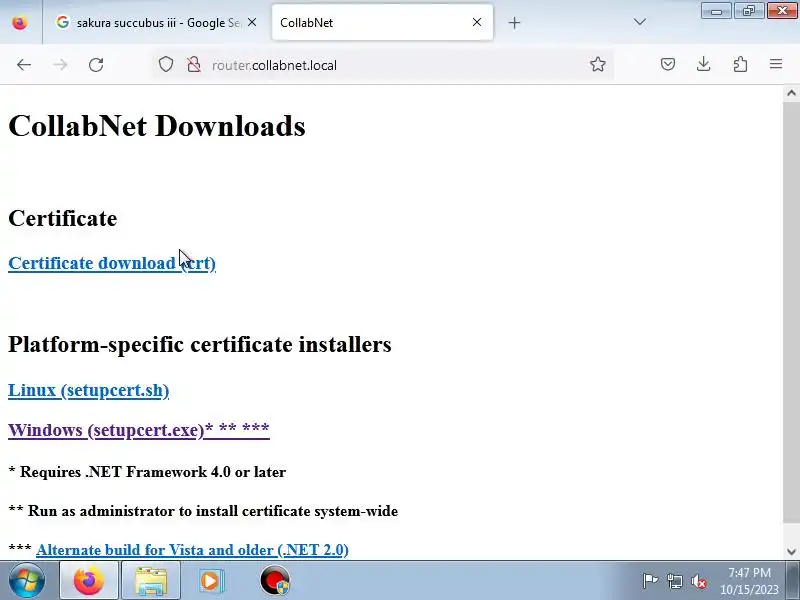The width and height of the screenshot is (800, 600).
Task: Open Alternate build for Vista and older link
Action: (x=192, y=549)
